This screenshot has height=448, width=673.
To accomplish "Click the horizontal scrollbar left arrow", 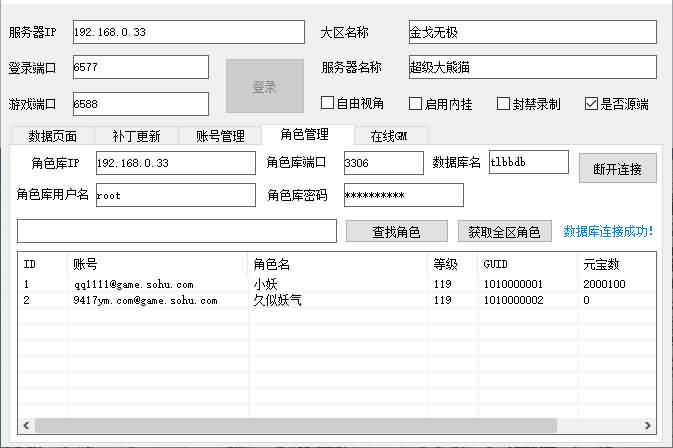I will (26, 426).
